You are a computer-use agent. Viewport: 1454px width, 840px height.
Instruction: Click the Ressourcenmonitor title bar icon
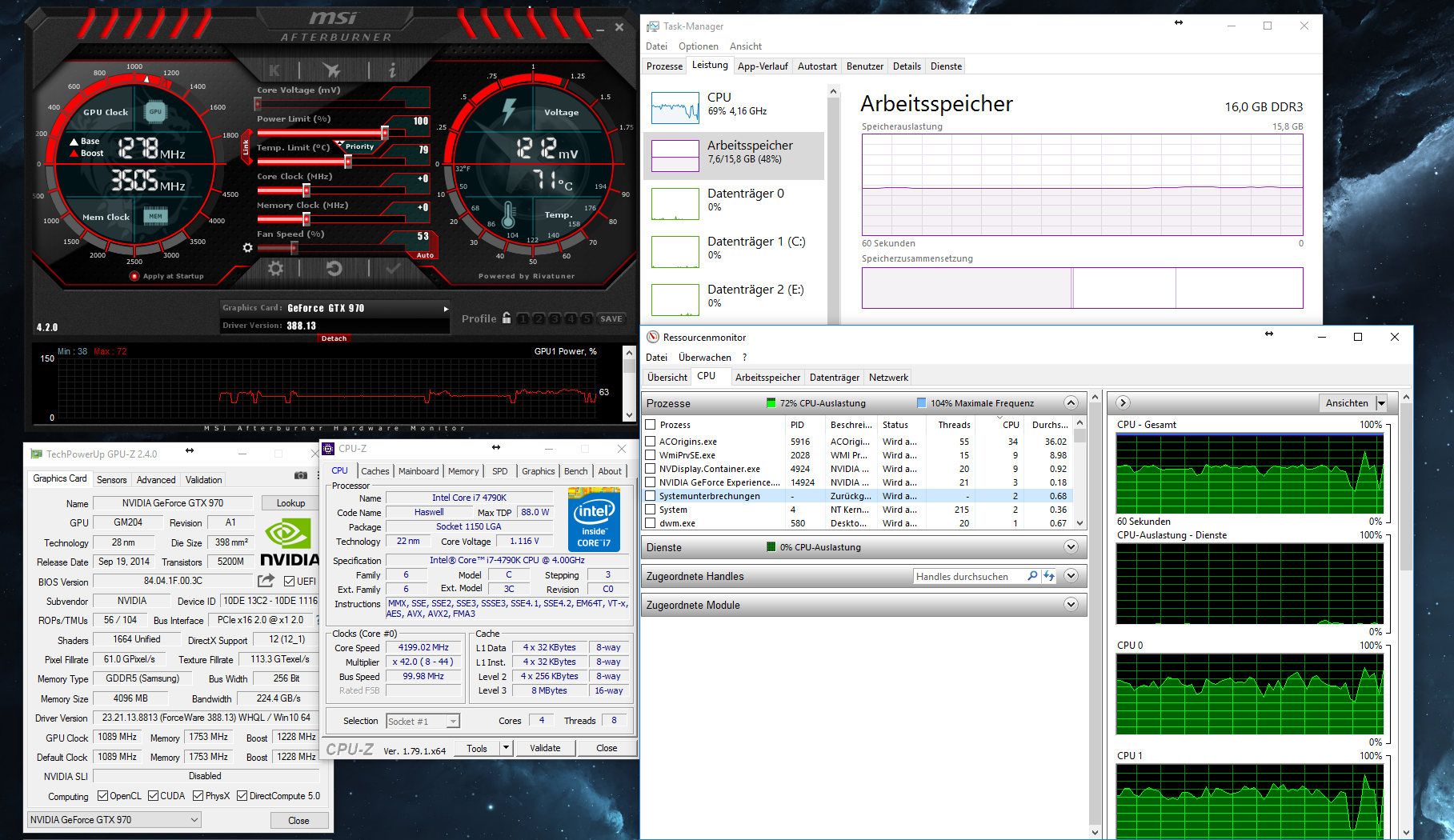[653, 338]
